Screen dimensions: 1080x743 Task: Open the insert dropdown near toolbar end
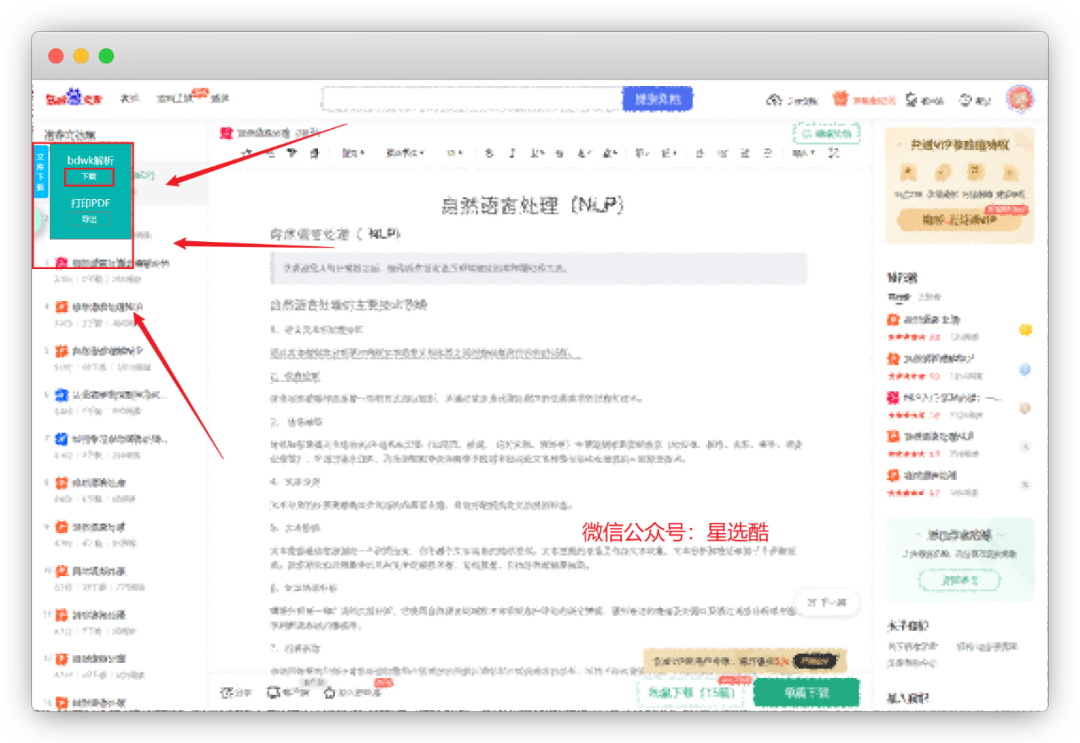(802, 153)
